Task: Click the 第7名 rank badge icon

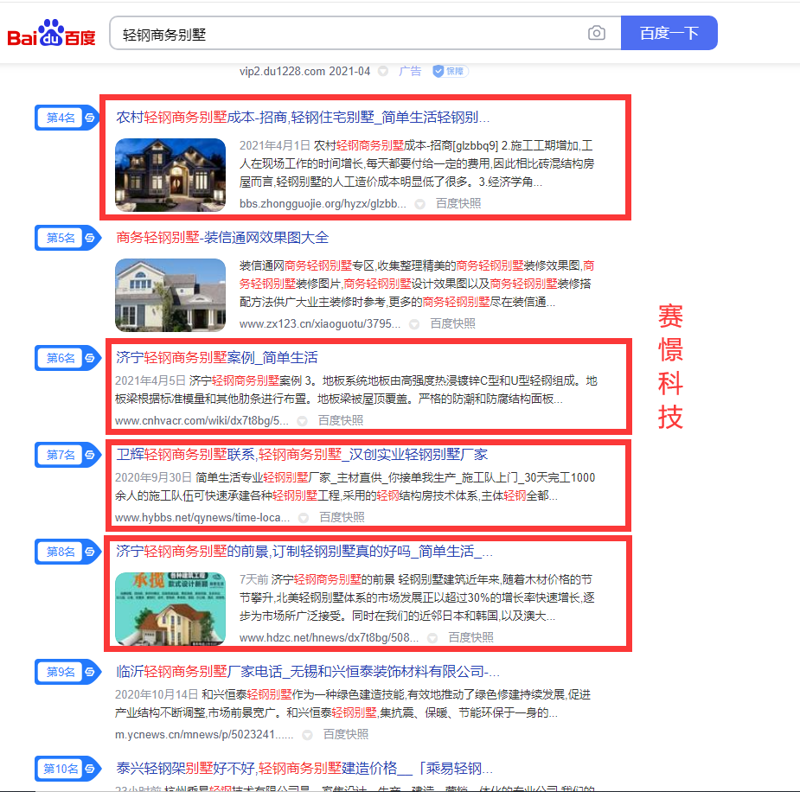Action: 67,455
